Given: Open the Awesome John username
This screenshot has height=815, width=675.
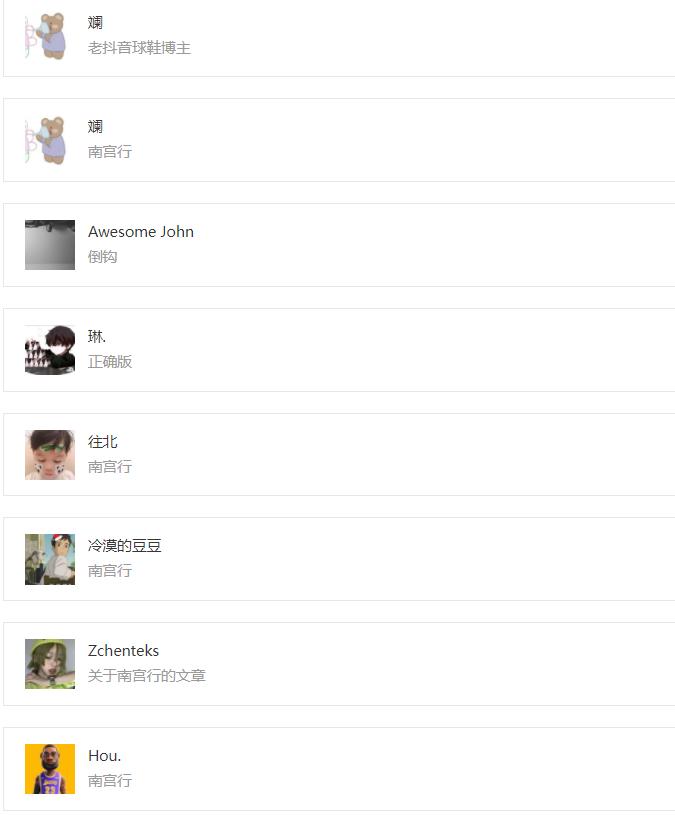Looking at the screenshot, I should pos(141,232).
